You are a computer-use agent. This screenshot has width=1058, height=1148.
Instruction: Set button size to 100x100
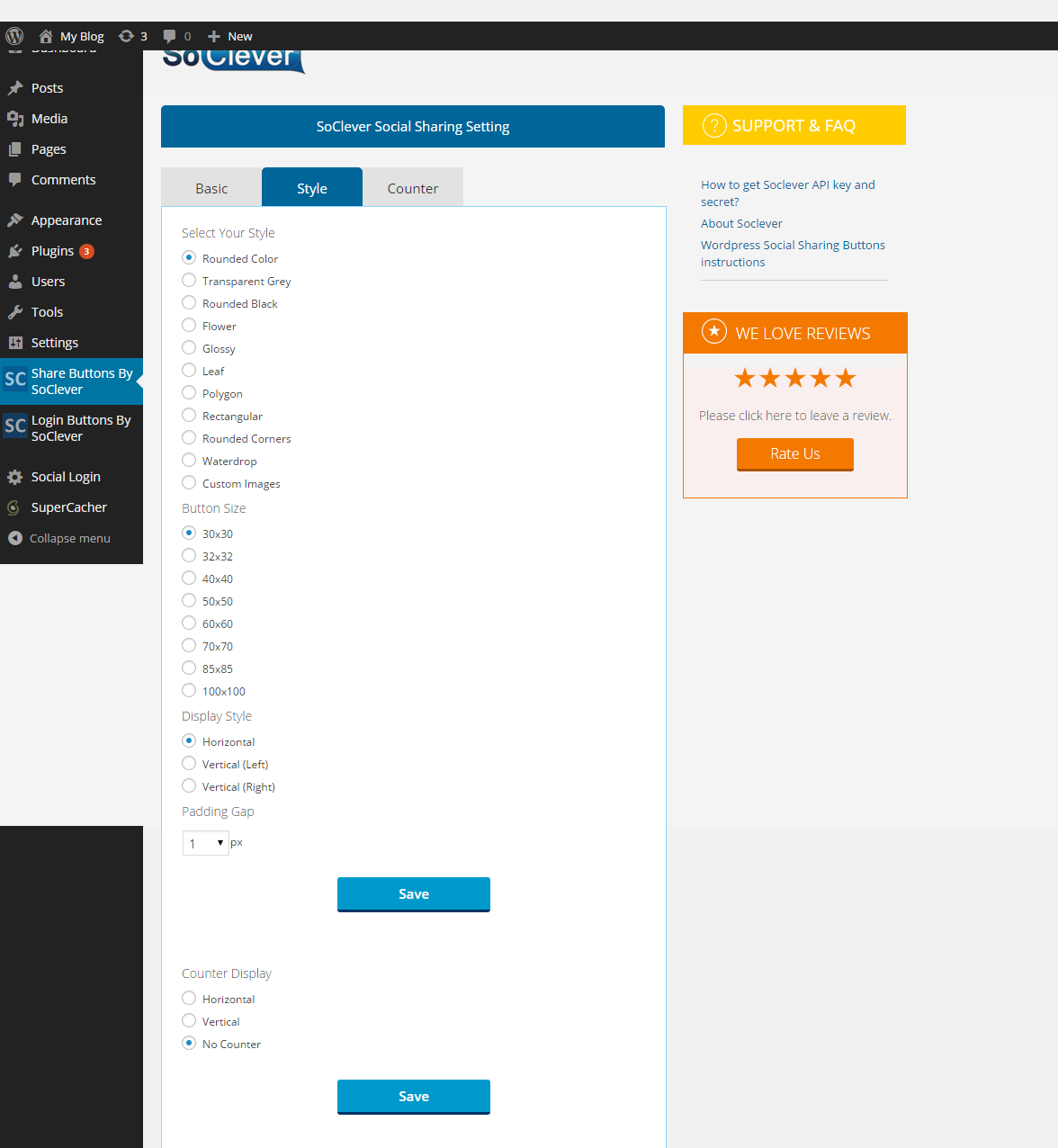tap(189, 691)
